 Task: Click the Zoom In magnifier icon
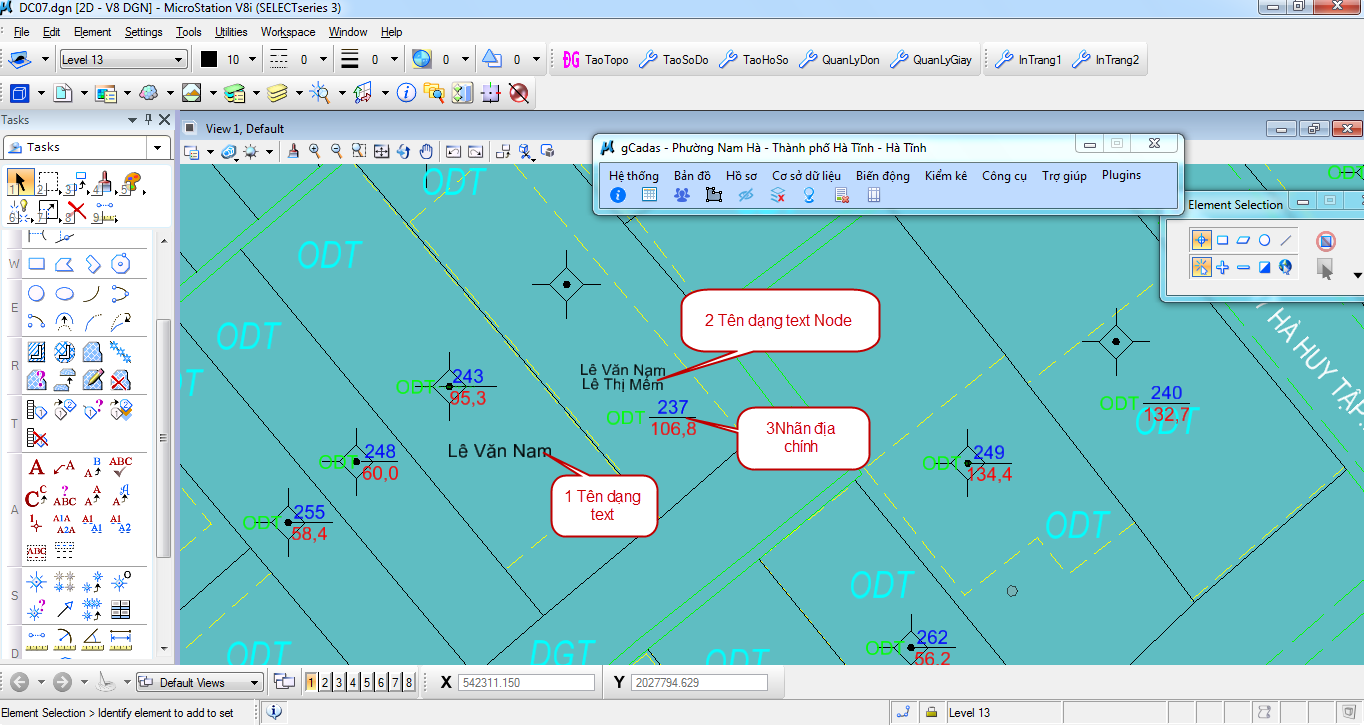(x=315, y=151)
